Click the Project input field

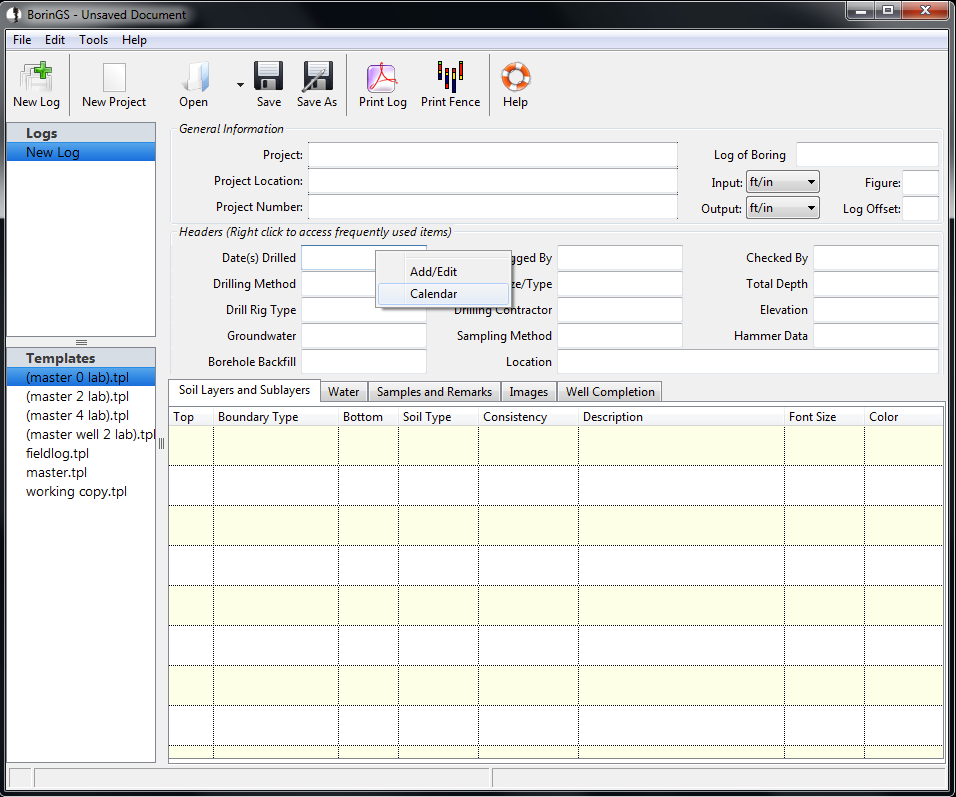pyautogui.click(x=493, y=155)
